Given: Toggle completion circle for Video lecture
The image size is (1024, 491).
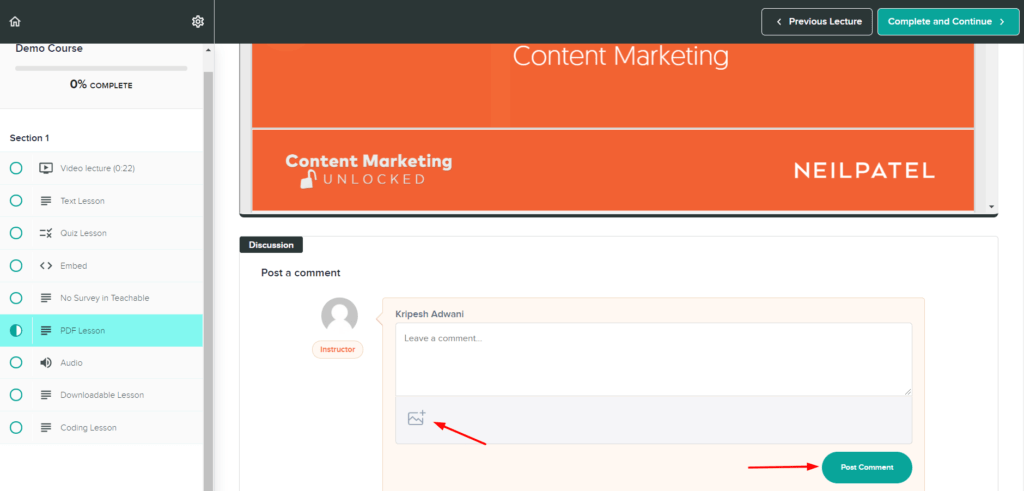Looking at the screenshot, I should point(16,168).
